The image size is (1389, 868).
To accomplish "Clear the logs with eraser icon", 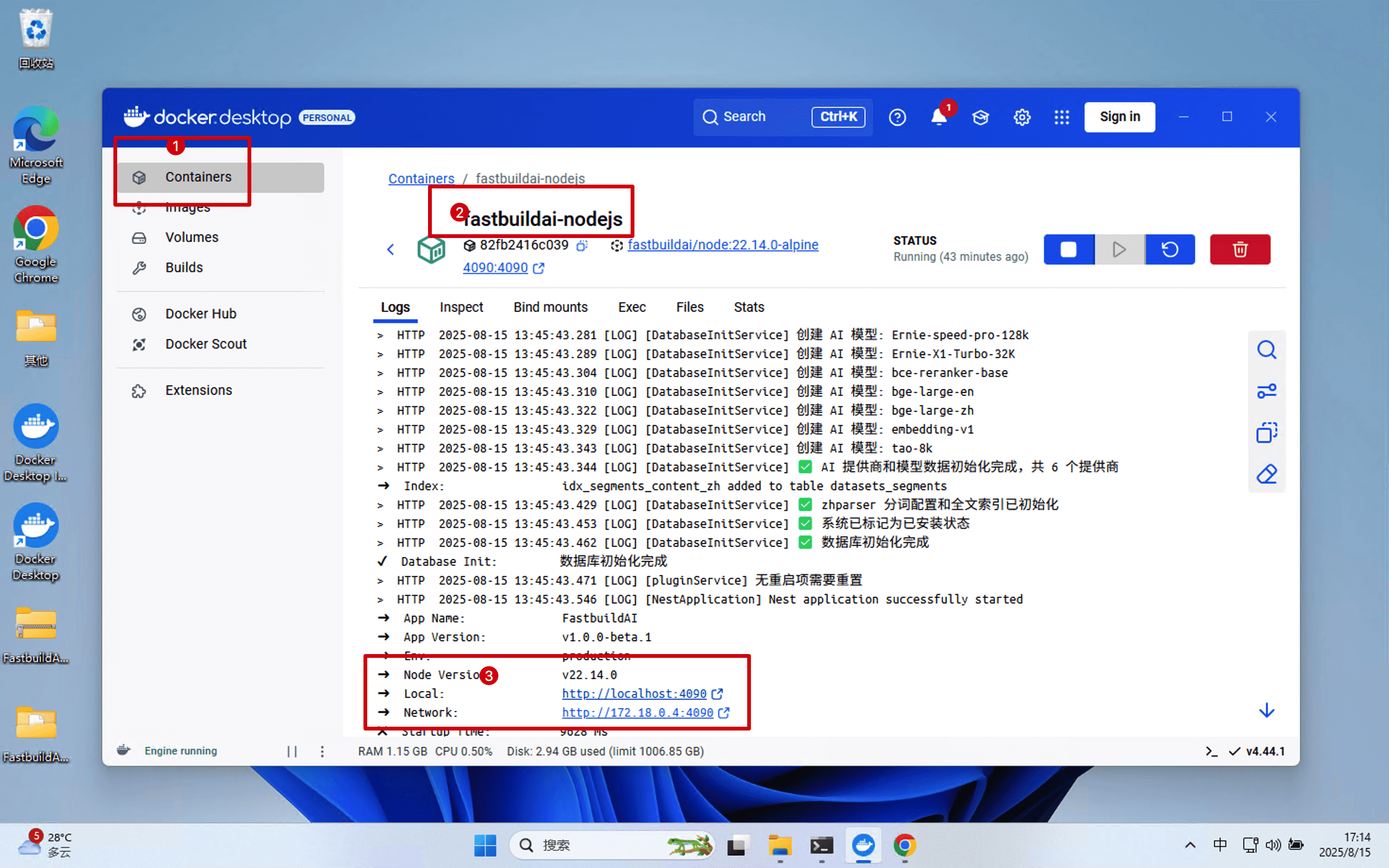I will [1266, 474].
